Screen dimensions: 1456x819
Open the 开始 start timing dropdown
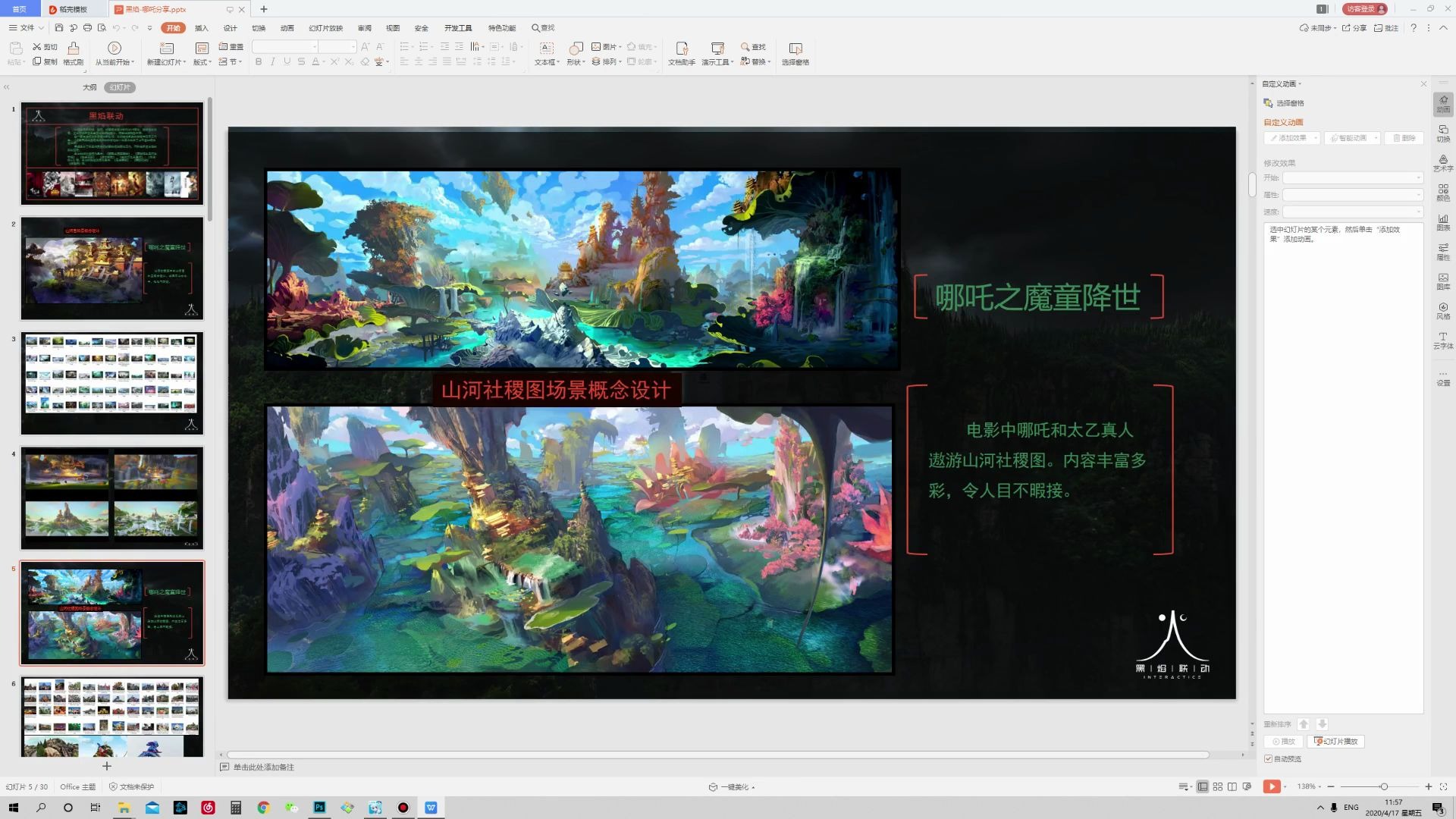pyautogui.click(x=1353, y=177)
